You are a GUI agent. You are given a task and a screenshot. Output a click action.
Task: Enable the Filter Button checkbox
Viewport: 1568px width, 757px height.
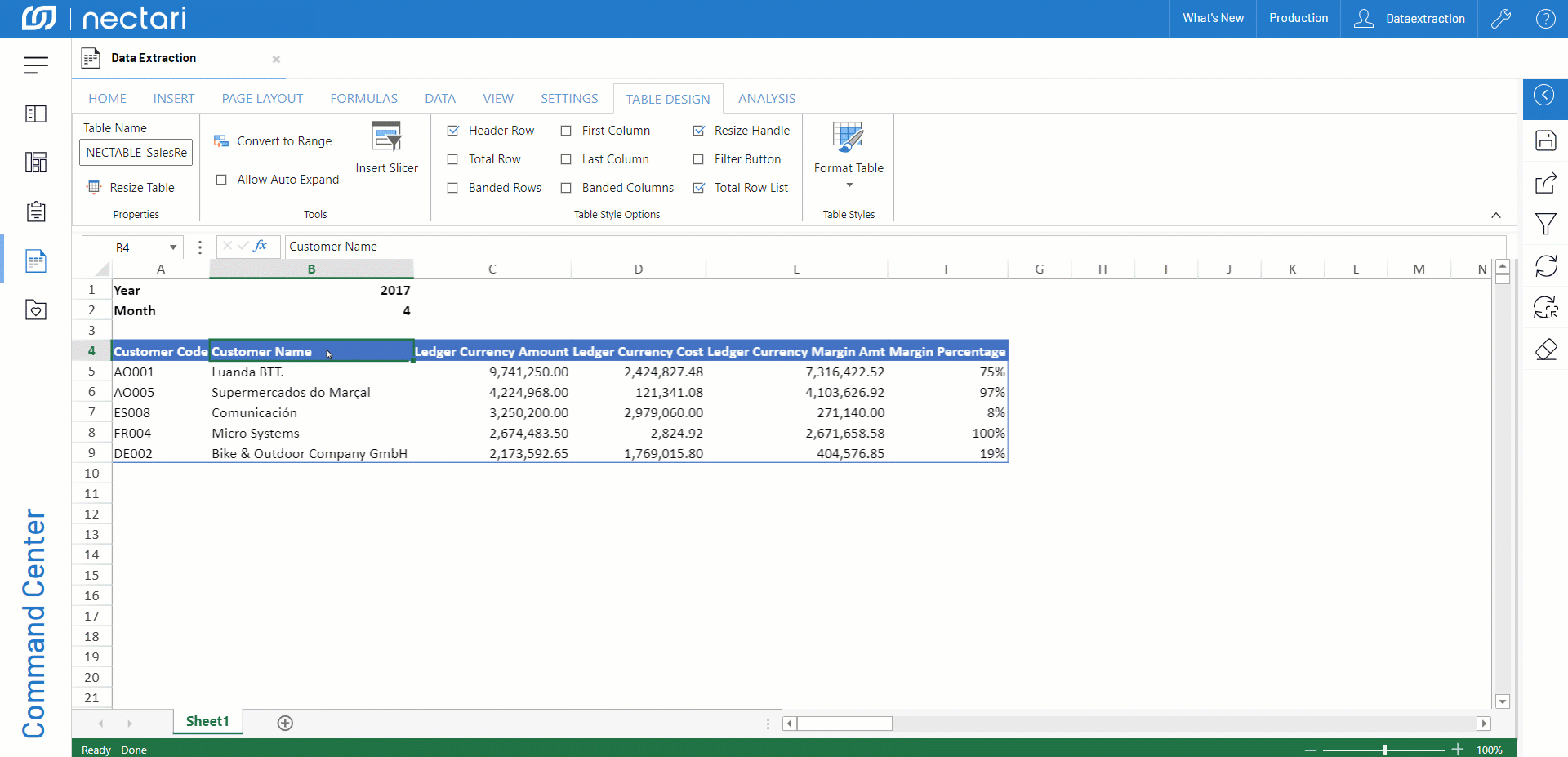click(x=698, y=159)
